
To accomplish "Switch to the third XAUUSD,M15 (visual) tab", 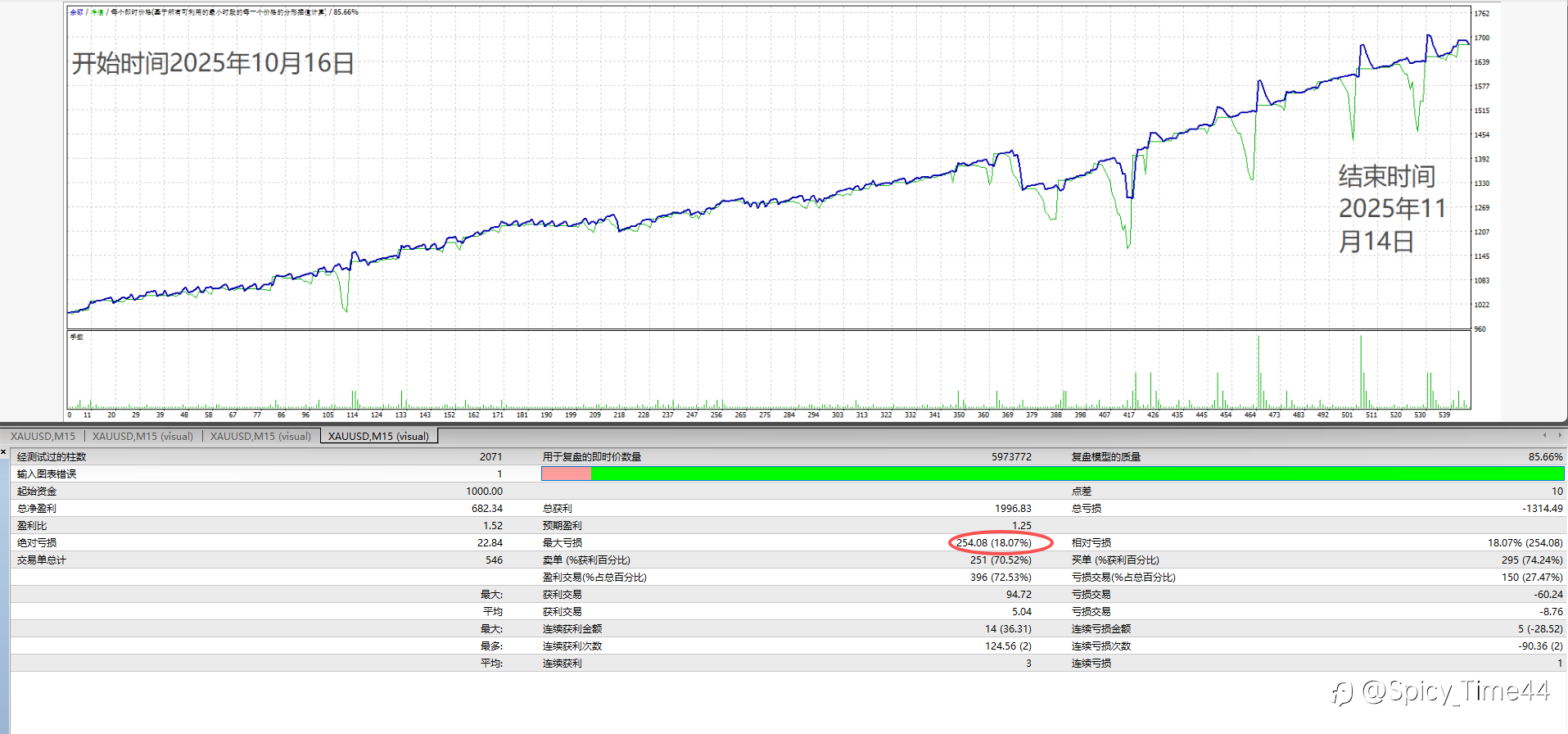I will 260,437.
